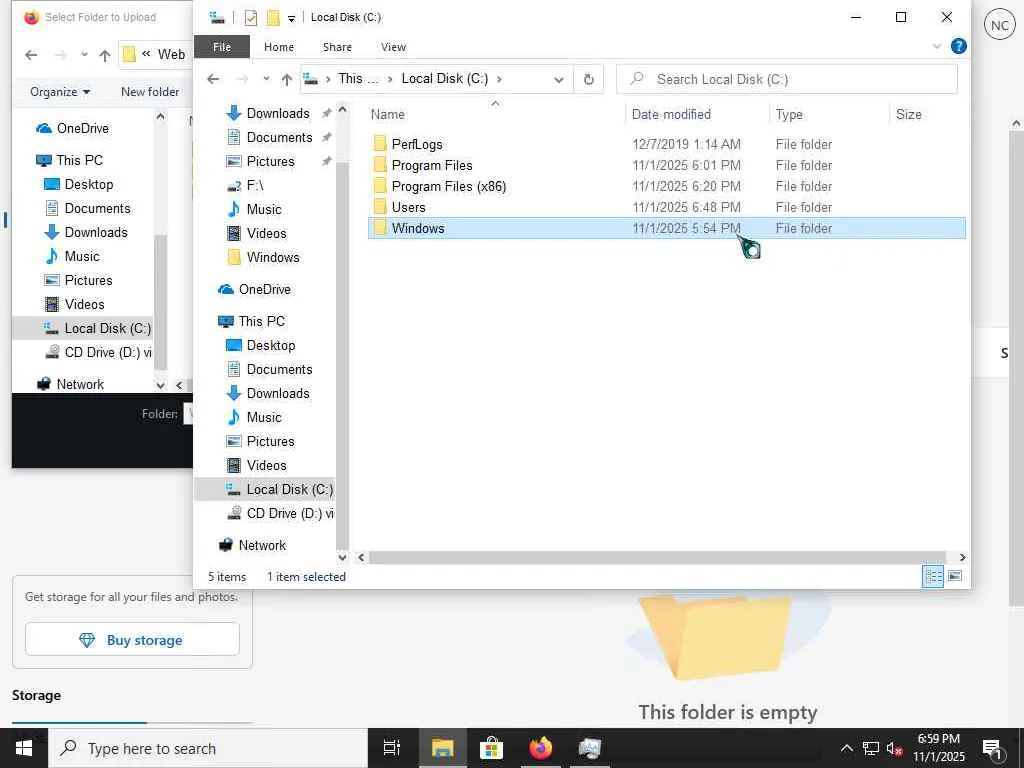Click Properties icon in quick access toolbar

click(251, 18)
